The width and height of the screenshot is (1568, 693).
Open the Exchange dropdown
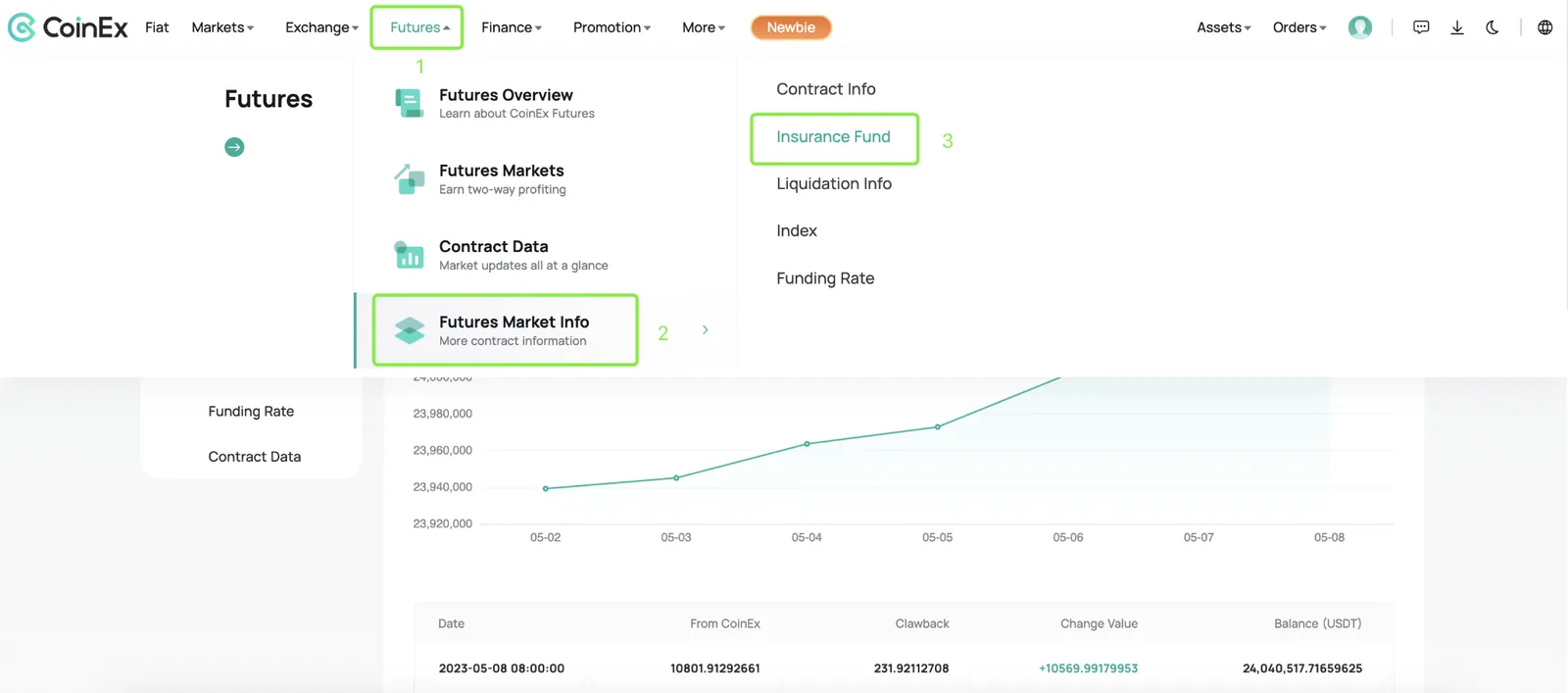[x=321, y=27]
